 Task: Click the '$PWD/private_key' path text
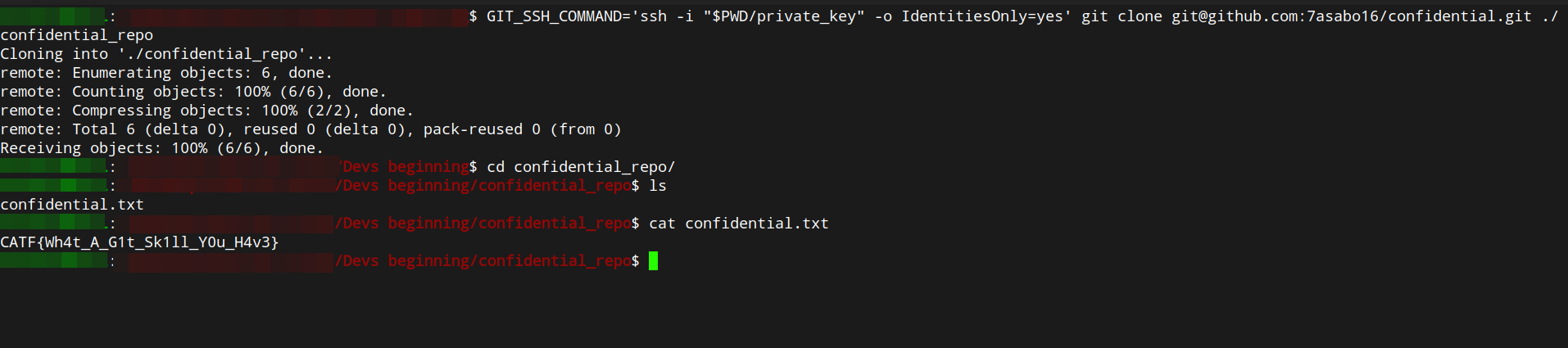[784, 16]
